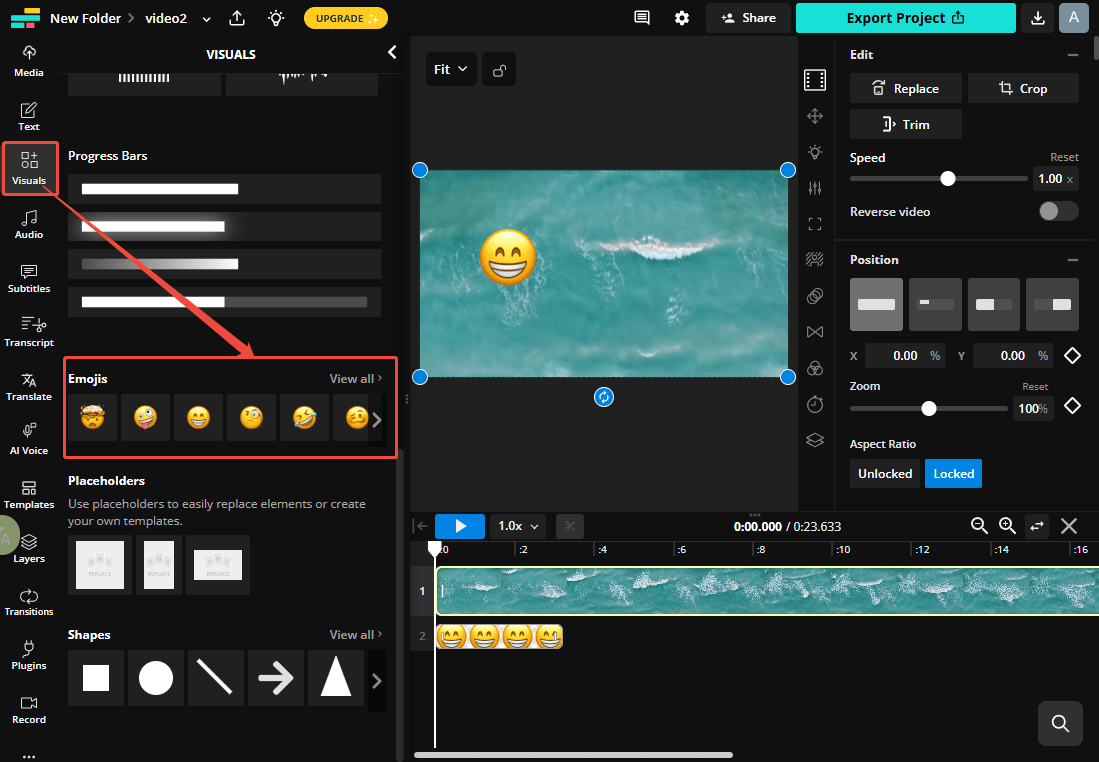
Task: Enable Reverse video
Action: coord(1056,211)
